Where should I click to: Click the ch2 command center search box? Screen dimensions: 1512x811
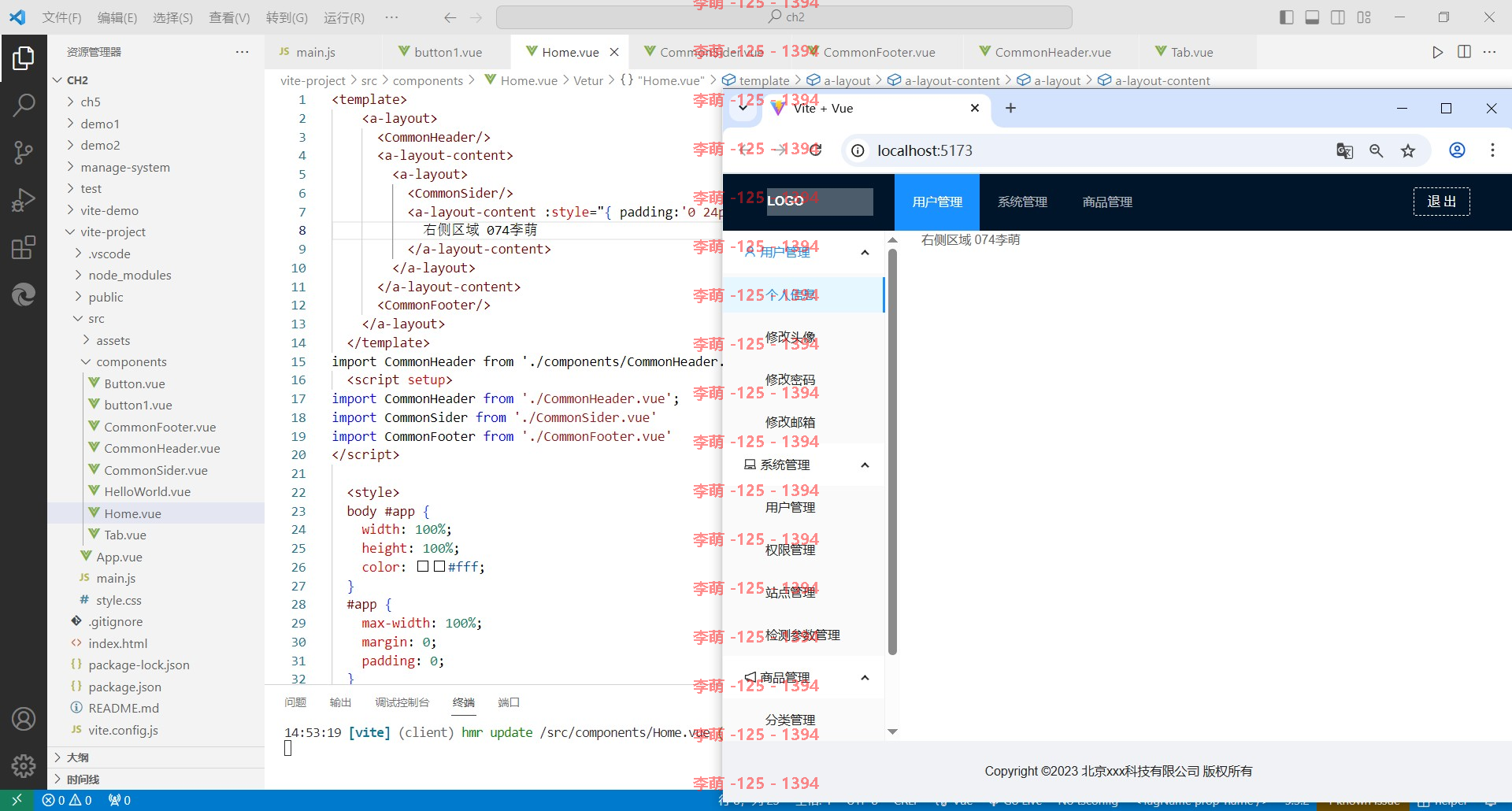[x=784, y=17]
